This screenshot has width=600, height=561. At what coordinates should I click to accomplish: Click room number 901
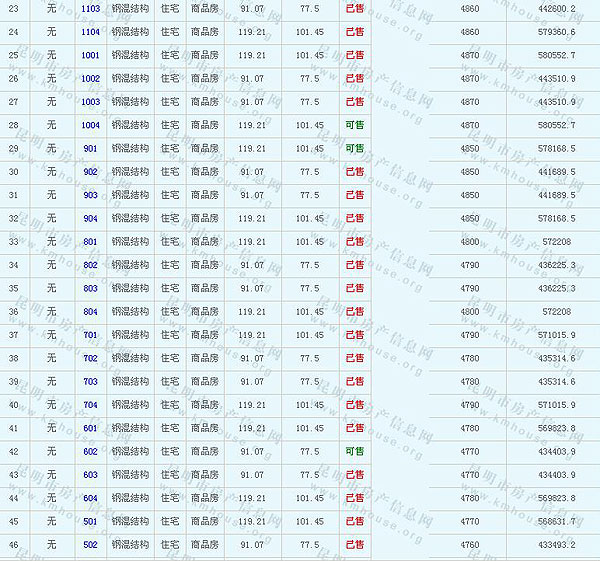click(x=90, y=148)
